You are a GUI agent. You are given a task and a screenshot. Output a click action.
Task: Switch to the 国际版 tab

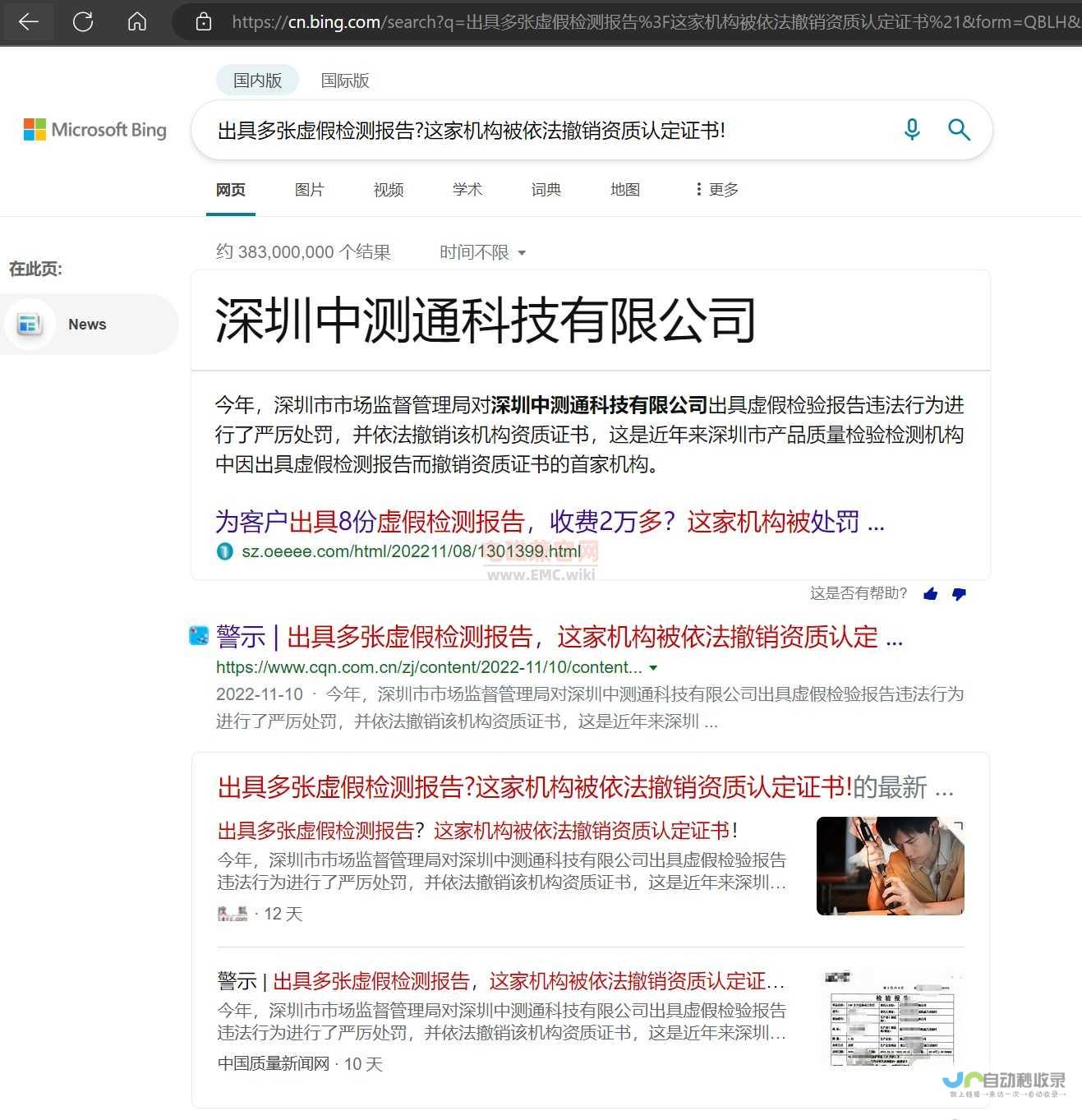tap(345, 81)
